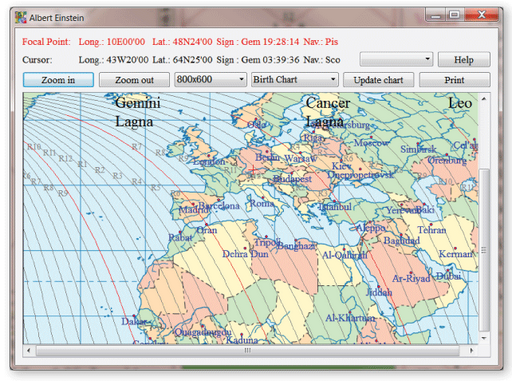Click Al-Khartum on the map

(x=350, y=318)
